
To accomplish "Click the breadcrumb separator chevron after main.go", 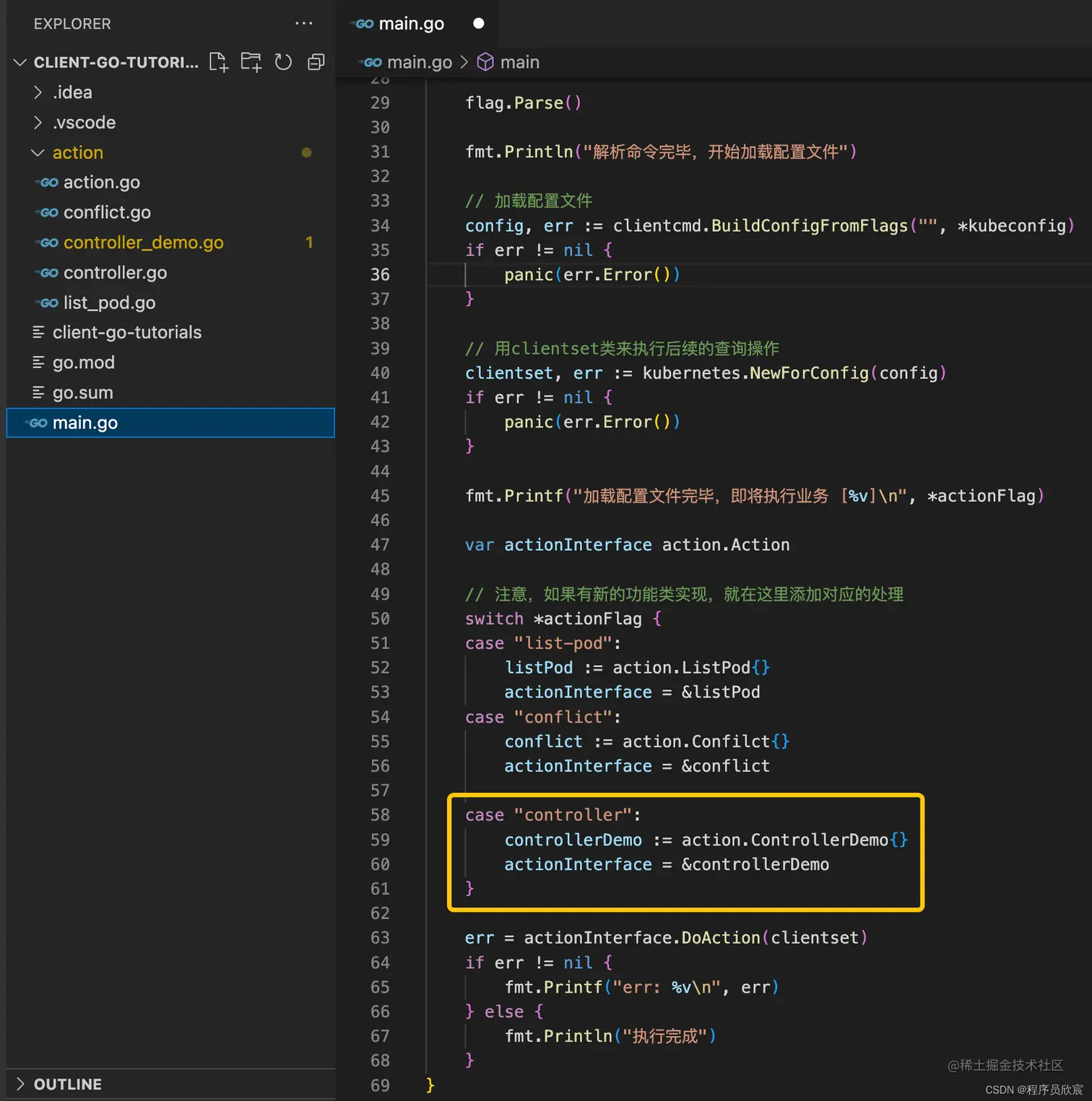I will [464, 63].
